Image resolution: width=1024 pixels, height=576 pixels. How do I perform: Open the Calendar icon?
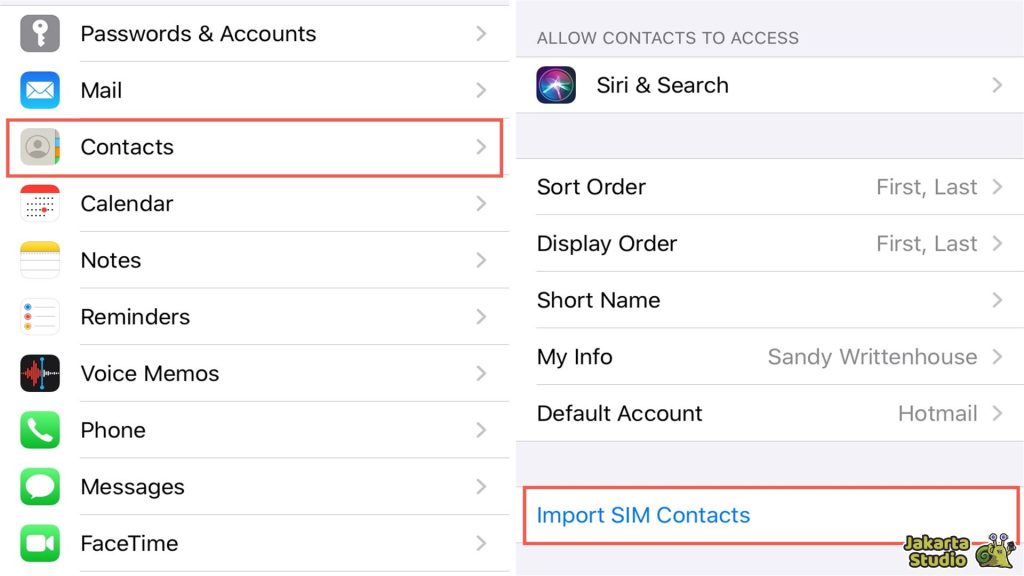click(38, 203)
